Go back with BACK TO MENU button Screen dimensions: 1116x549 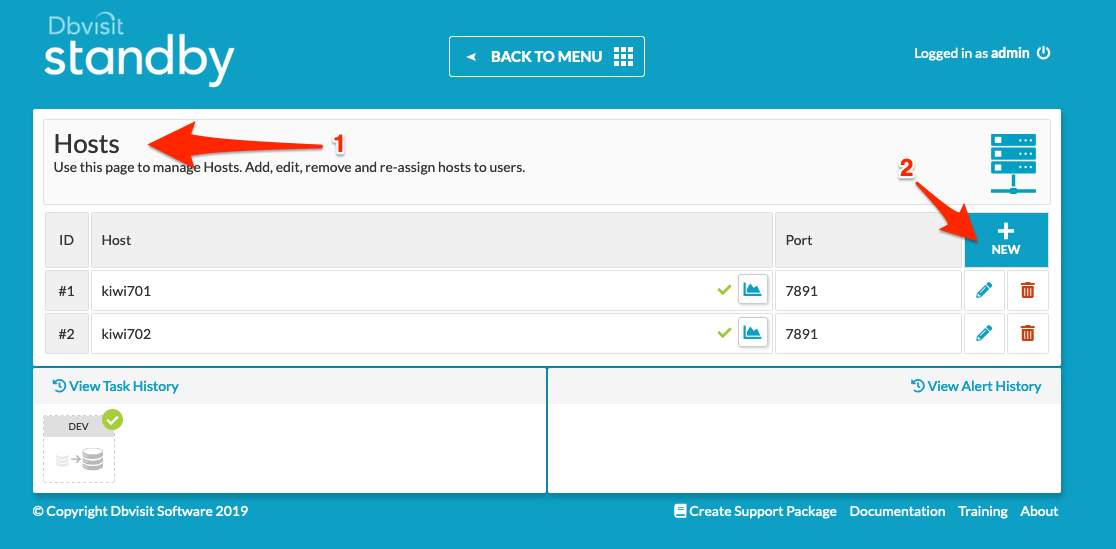coord(547,56)
